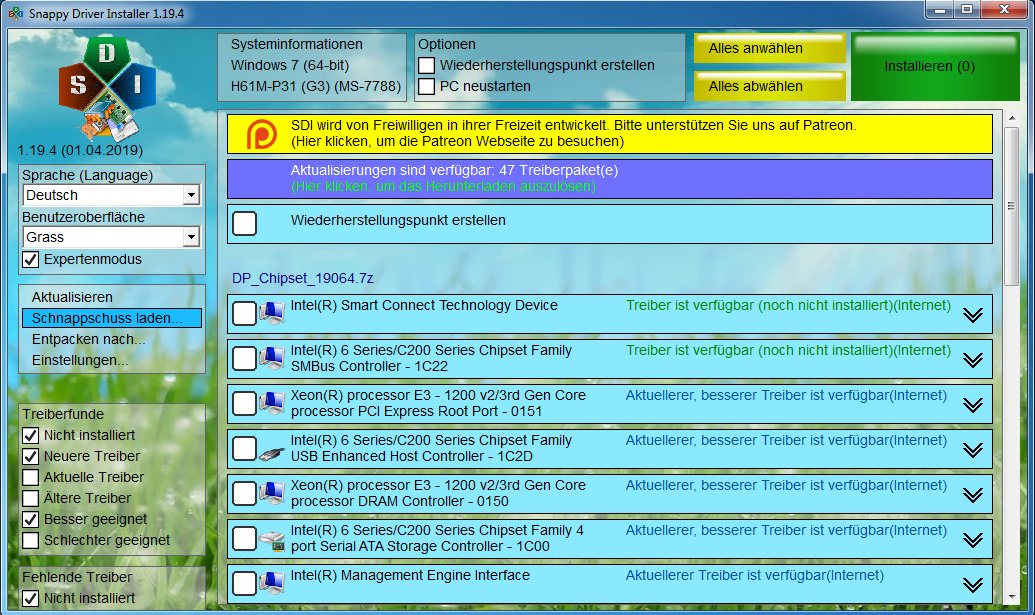The image size is (1035, 615).
Task: Click the Snappy Driver Installer title bar icon
Action: (x=13, y=10)
